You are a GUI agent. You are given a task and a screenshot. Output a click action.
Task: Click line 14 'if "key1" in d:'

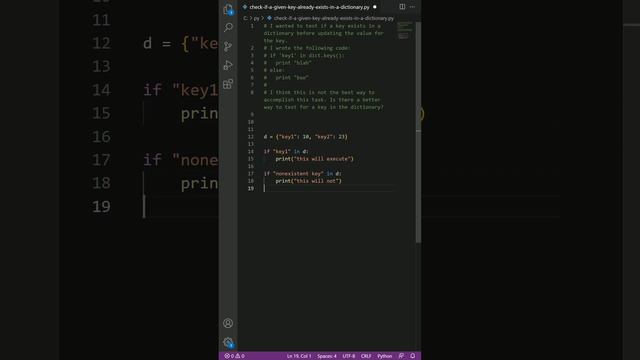(286, 151)
